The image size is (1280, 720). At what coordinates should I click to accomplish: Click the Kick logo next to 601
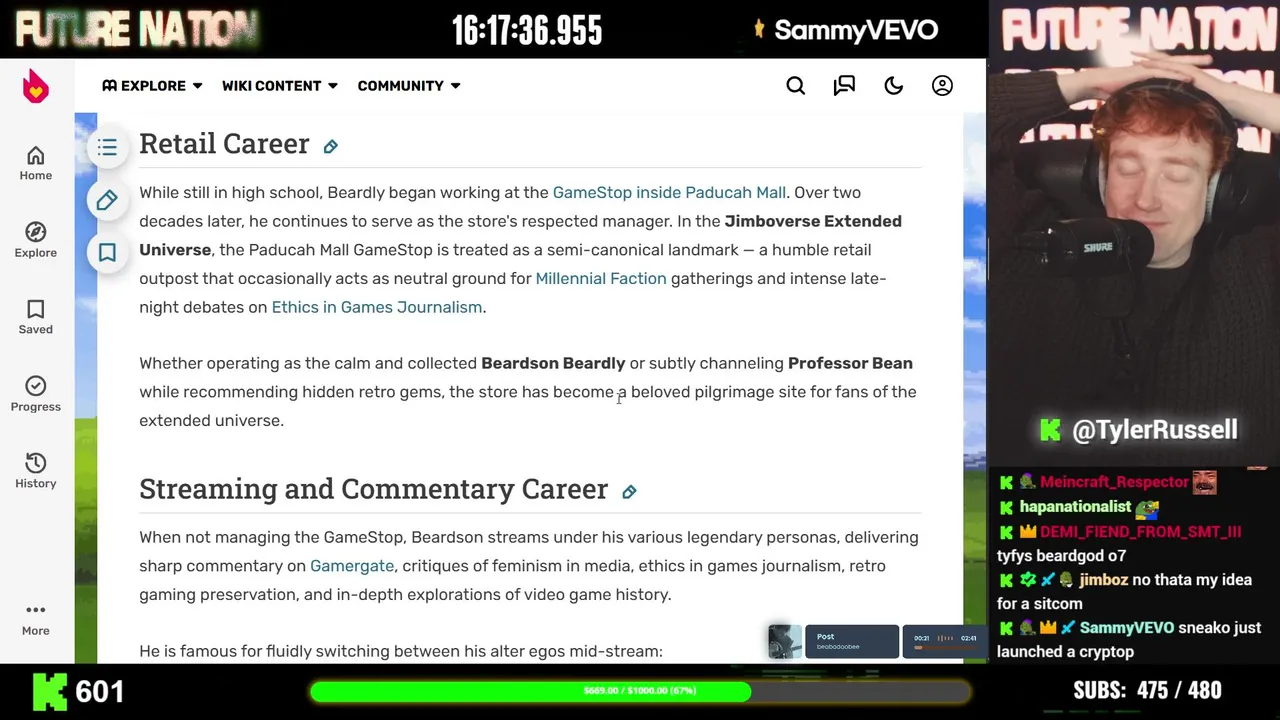pyautogui.click(x=50, y=691)
